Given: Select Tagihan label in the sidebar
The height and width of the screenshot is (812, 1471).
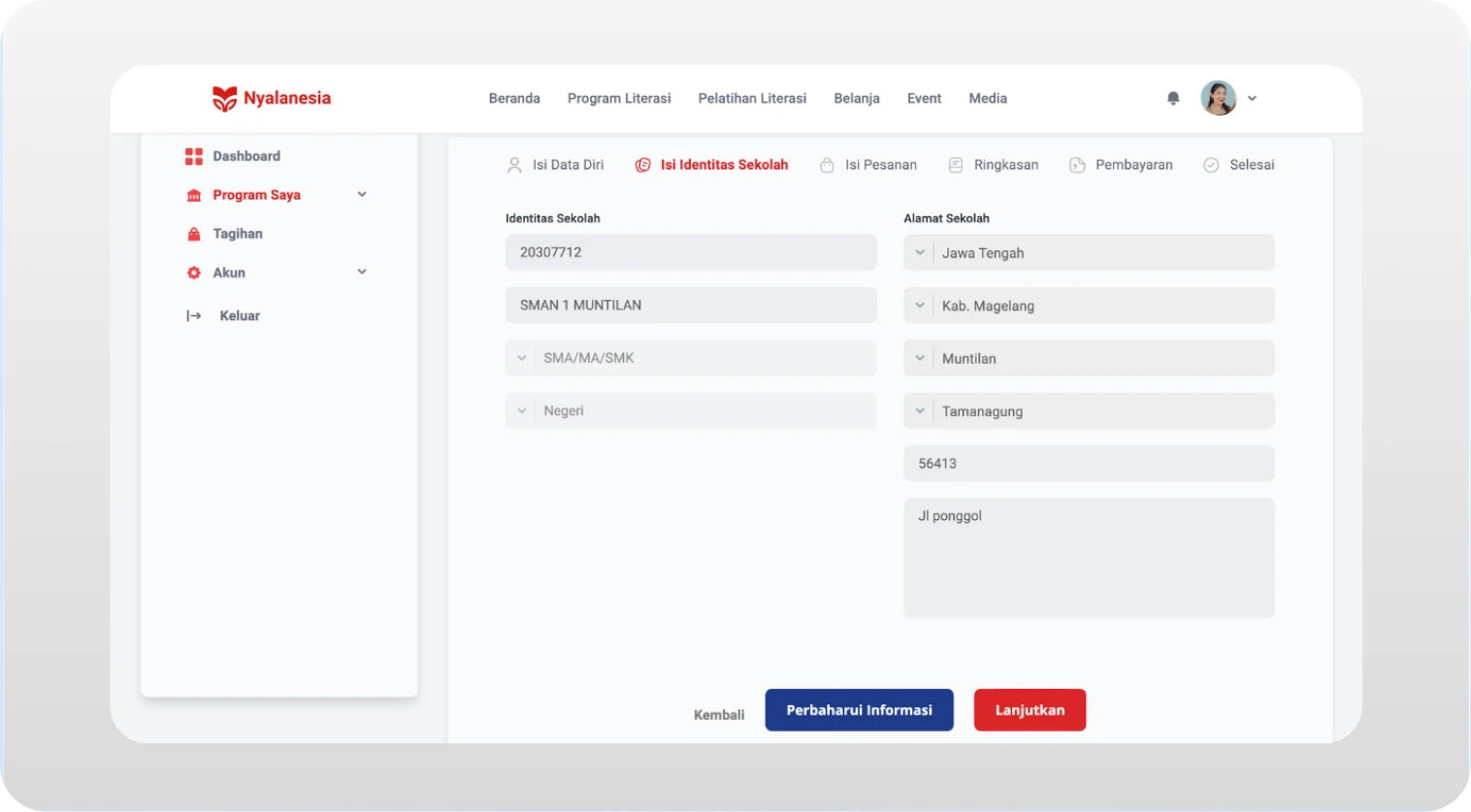Looking at the screenshot, I should (x=238, y=234).
